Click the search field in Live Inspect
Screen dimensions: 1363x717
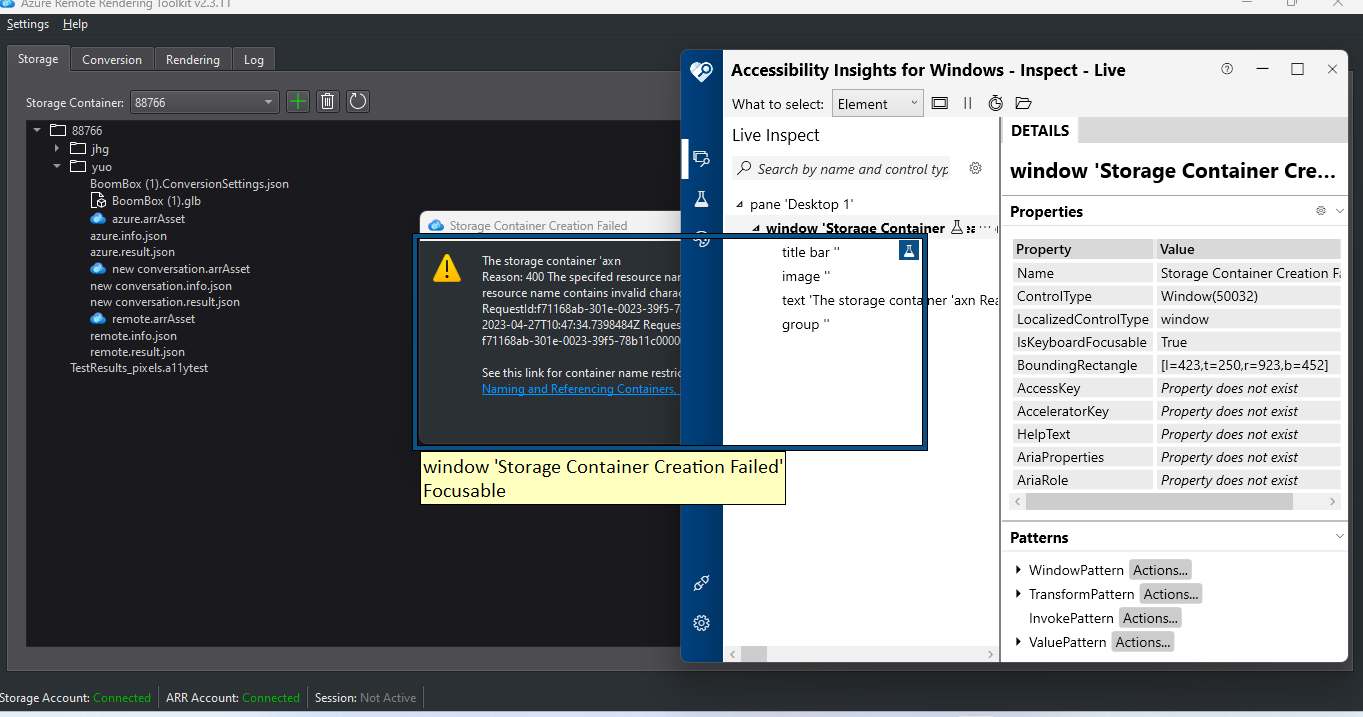[842, 169]
